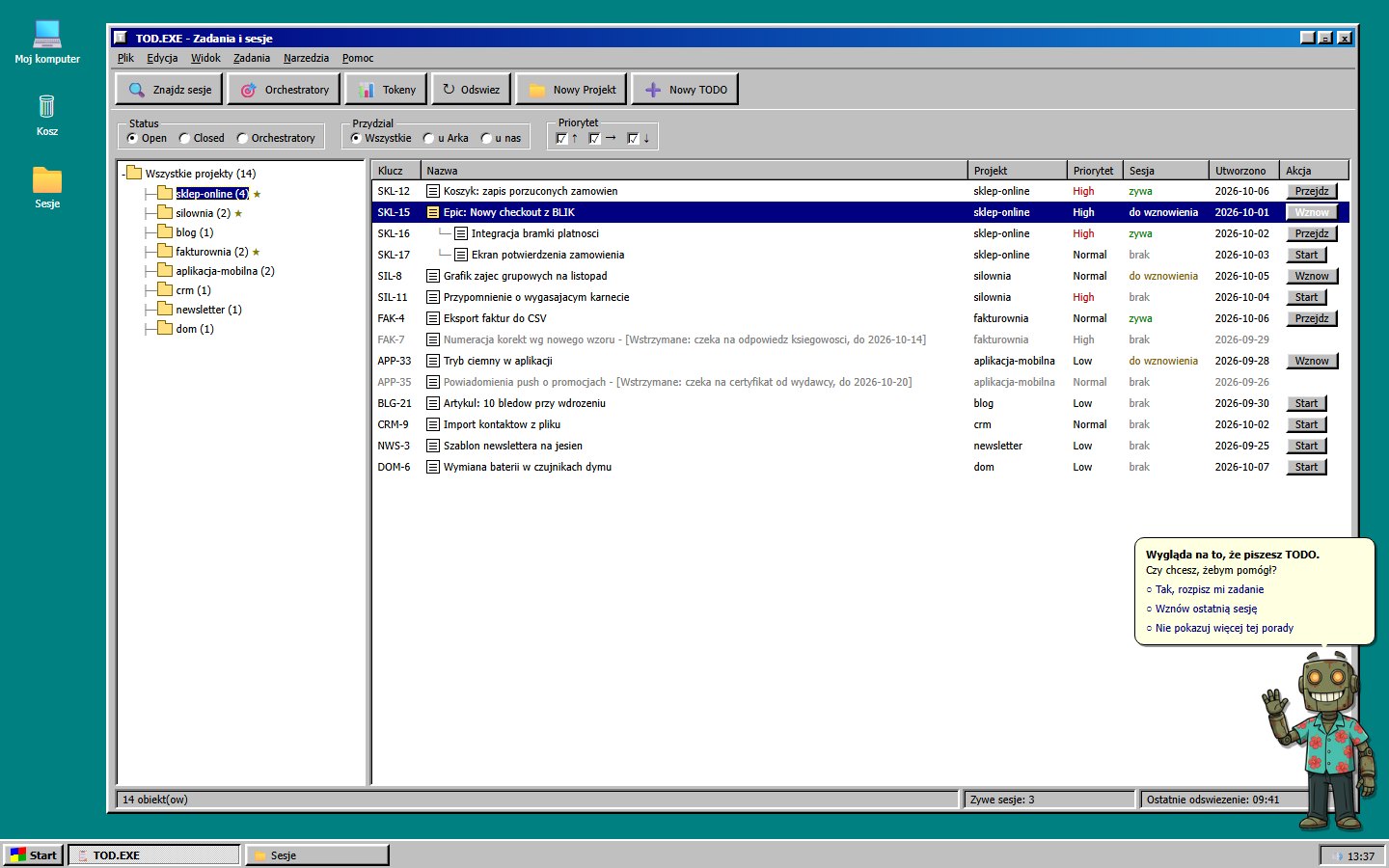Click the Windows Start taskbar button
This screenshot has width=1389, height=868.
[x=33, y=855]
